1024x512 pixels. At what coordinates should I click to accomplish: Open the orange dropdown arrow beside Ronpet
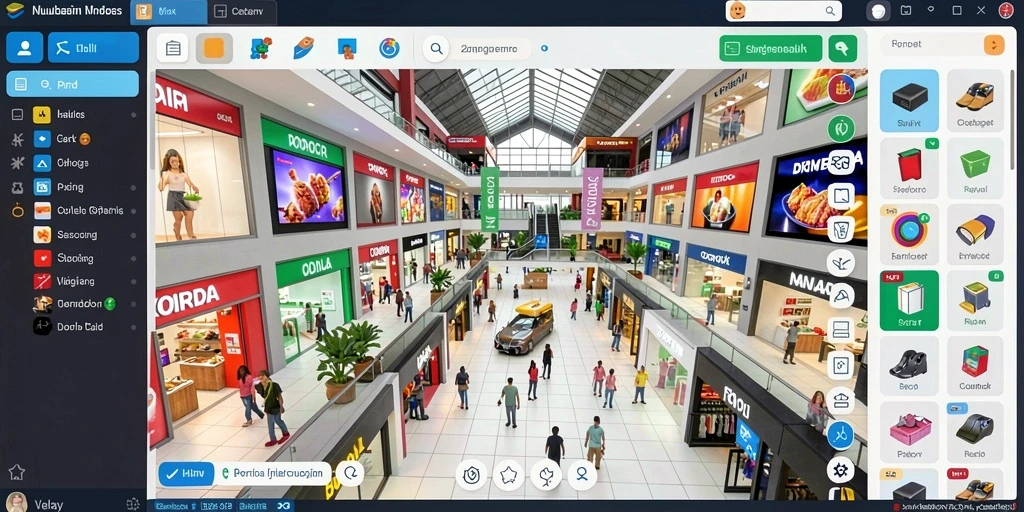click(x=993, y=44)
